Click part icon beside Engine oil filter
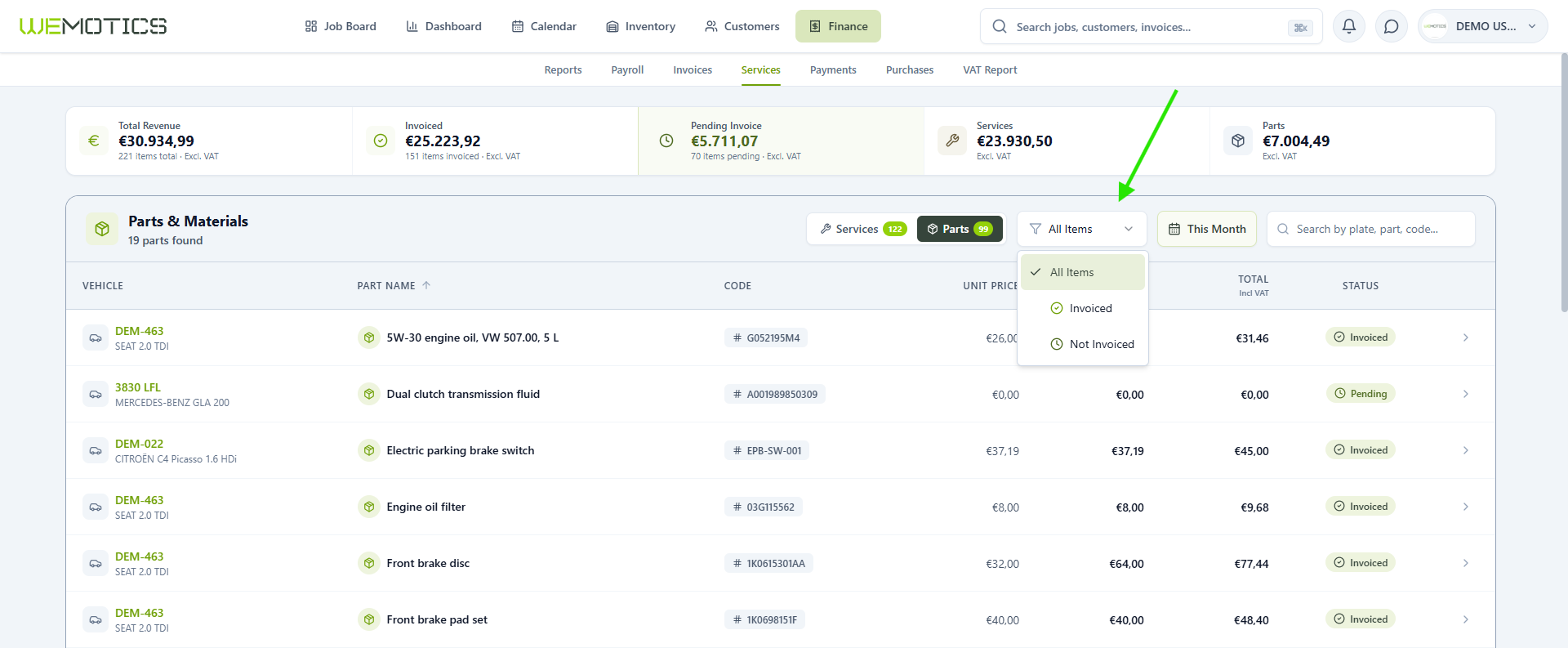This screenshot has height=648, width=1568. 369,507
